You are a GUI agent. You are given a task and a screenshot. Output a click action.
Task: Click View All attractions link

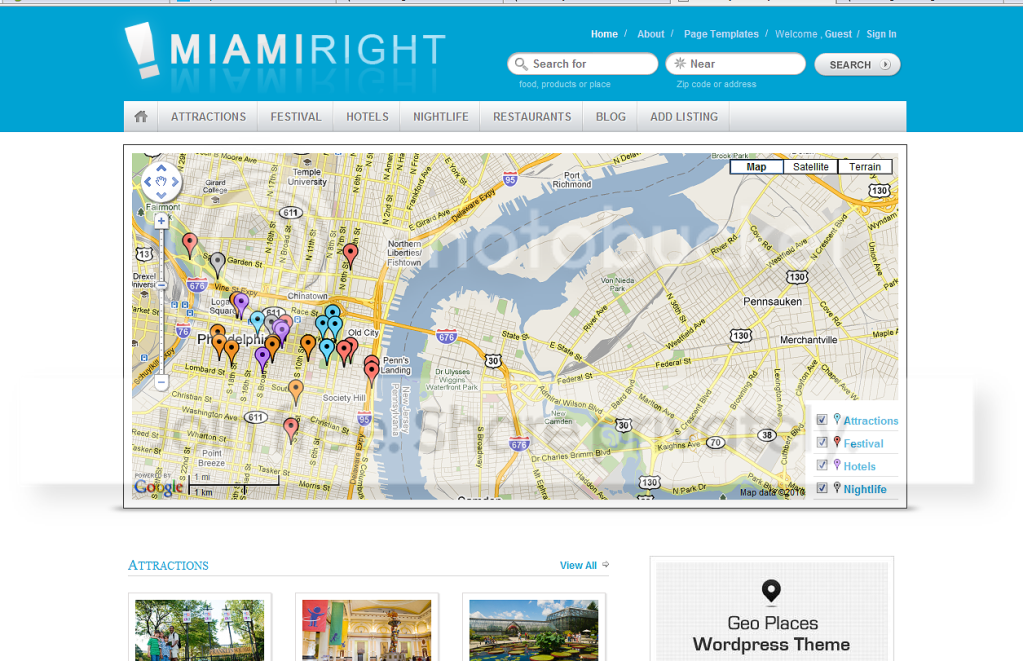click(x=578, y=565)
